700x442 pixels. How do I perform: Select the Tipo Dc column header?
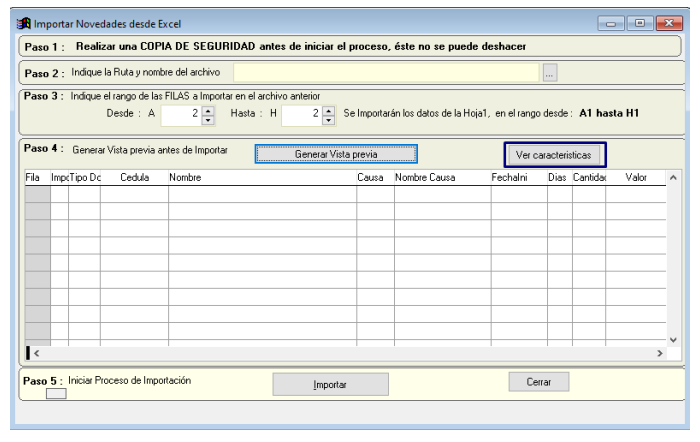[84, 178]
